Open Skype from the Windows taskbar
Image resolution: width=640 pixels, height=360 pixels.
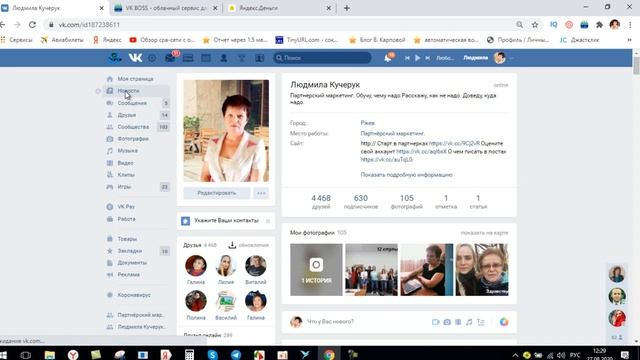pyautogui.click(x=212, y=354)
